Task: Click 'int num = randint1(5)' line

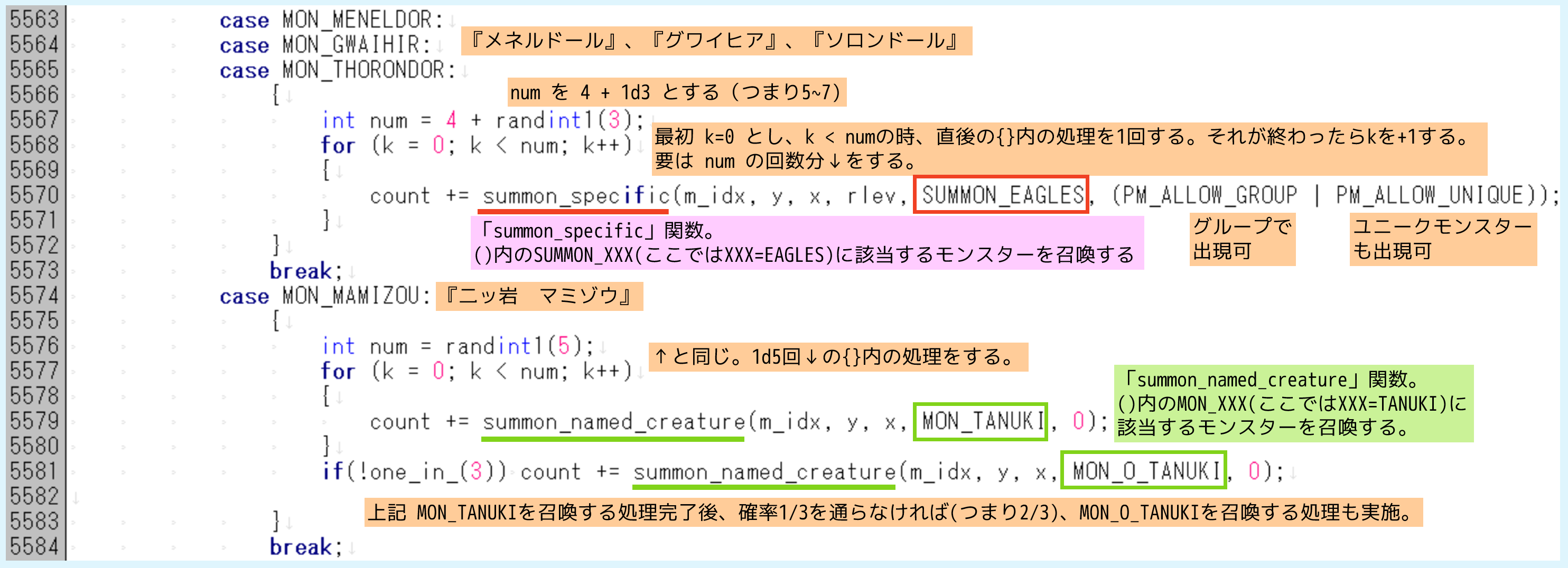Action: click(457, 346)
